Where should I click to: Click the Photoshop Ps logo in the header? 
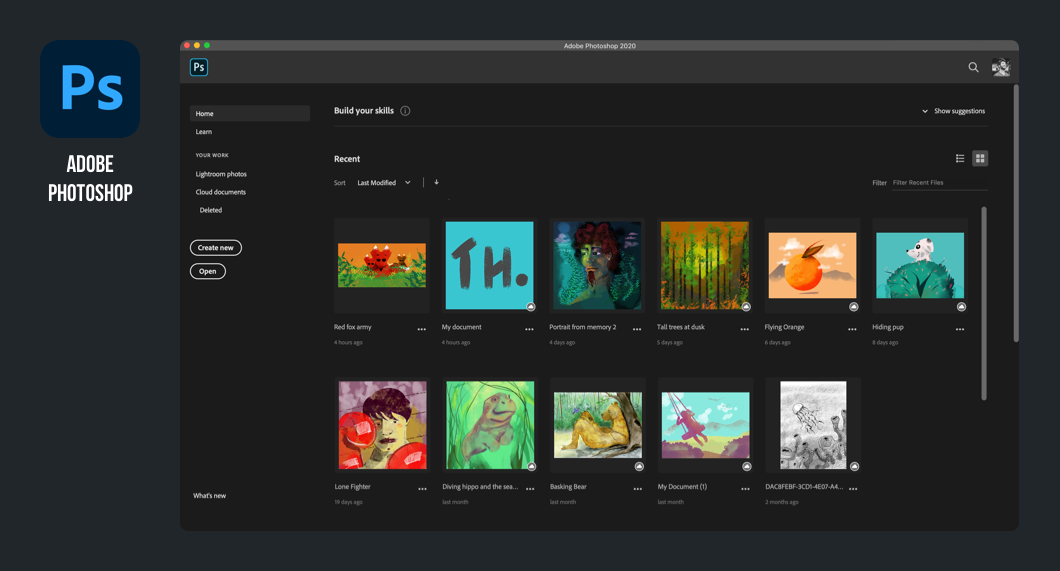pos(199,67)
